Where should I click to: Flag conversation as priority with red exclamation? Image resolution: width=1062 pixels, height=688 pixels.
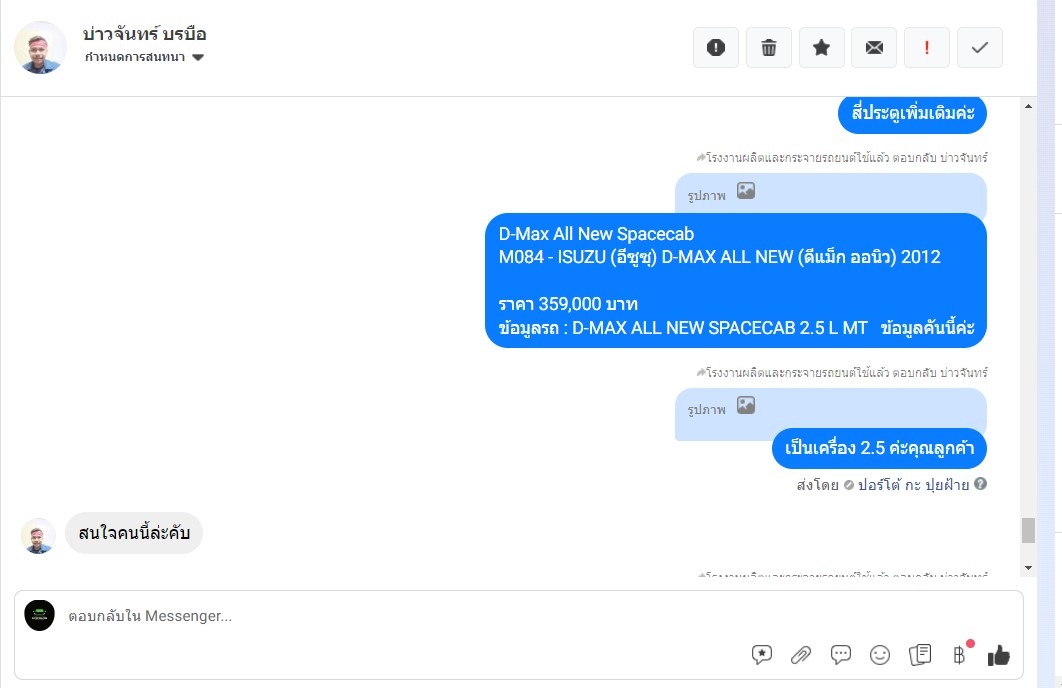click(927, 47)
